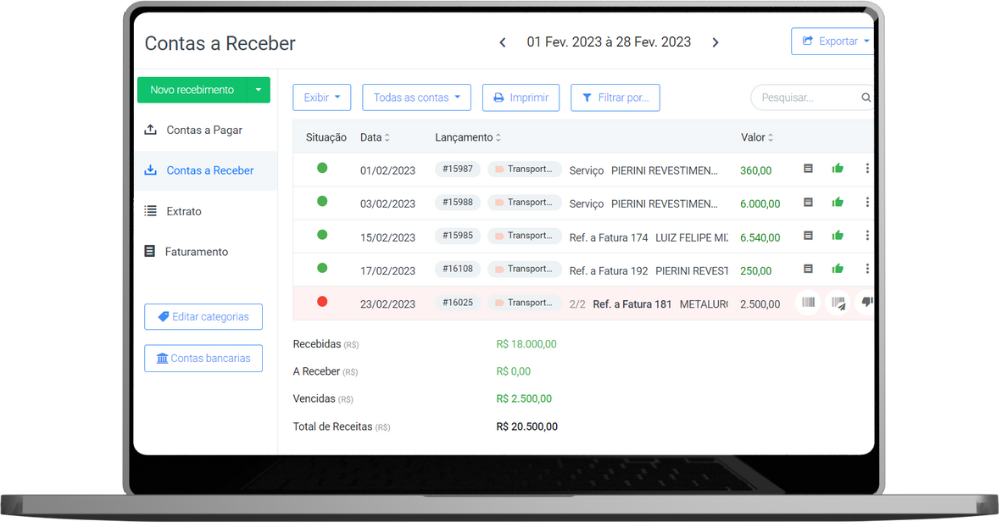Click the Imprimir button

tap(520, 98)
